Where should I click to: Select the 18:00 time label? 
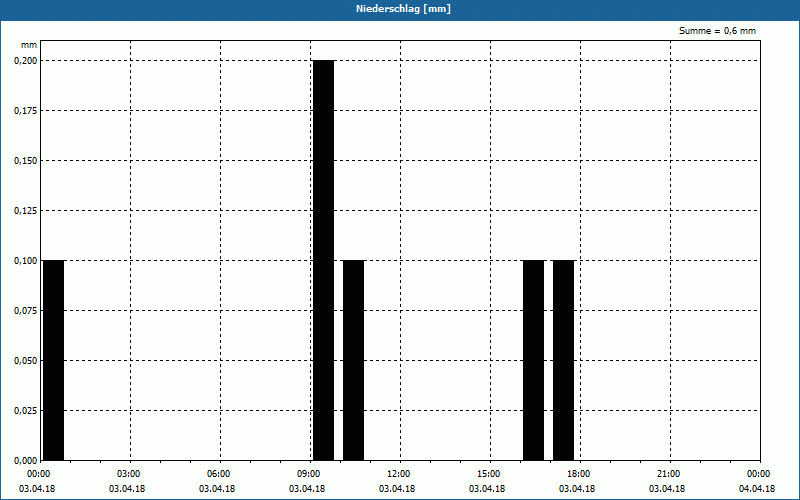pyautogui.click(x=579, y=474)
